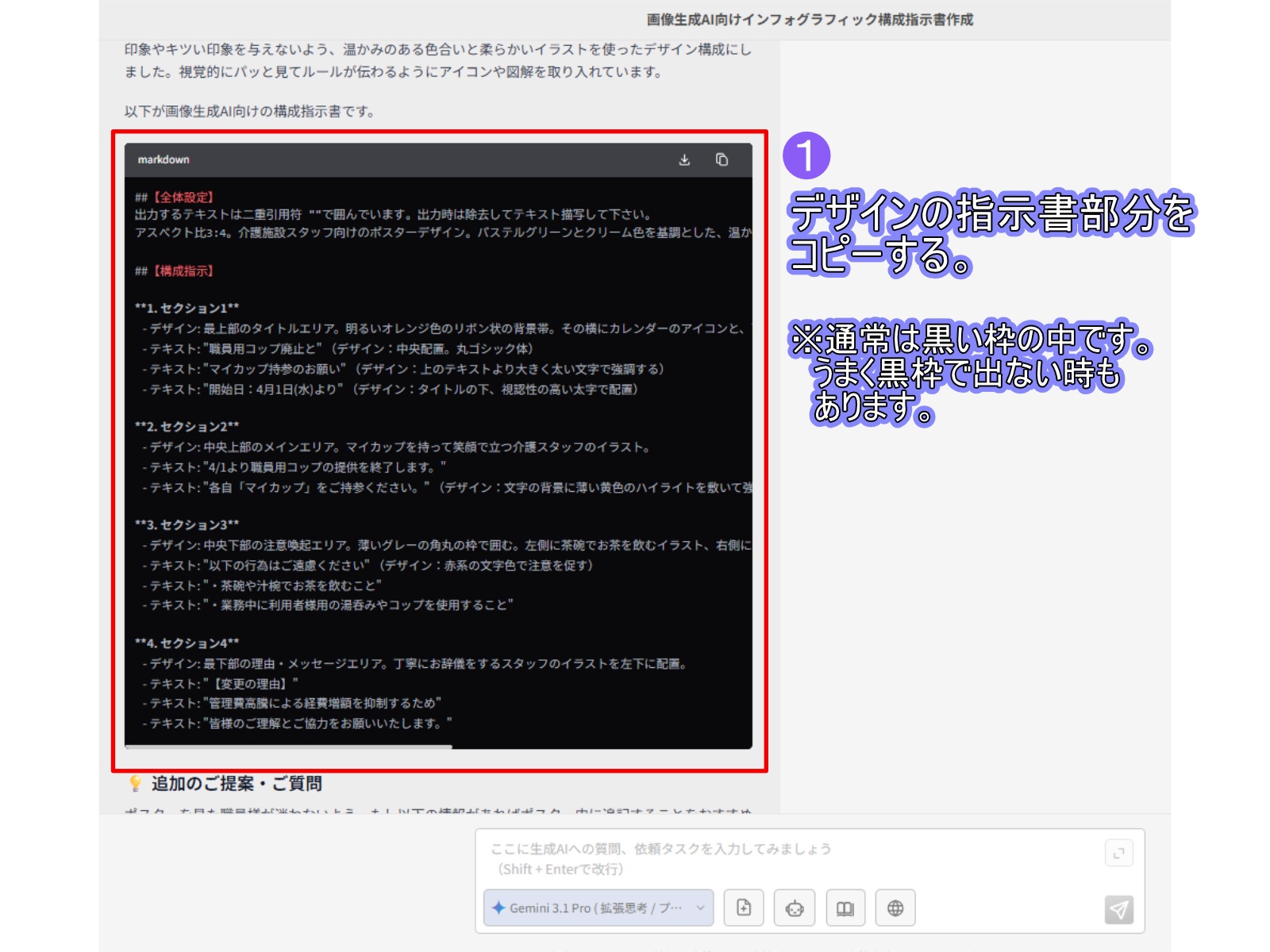Image resolution: width=1270 pixels, height=952 pixels.
Task: Click the 追加のご提案・ご質問 heading
Action: click(237, 784)
